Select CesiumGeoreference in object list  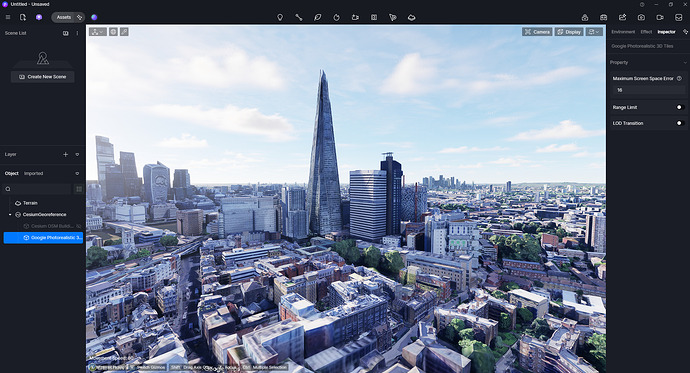click(x=44, y=215)
